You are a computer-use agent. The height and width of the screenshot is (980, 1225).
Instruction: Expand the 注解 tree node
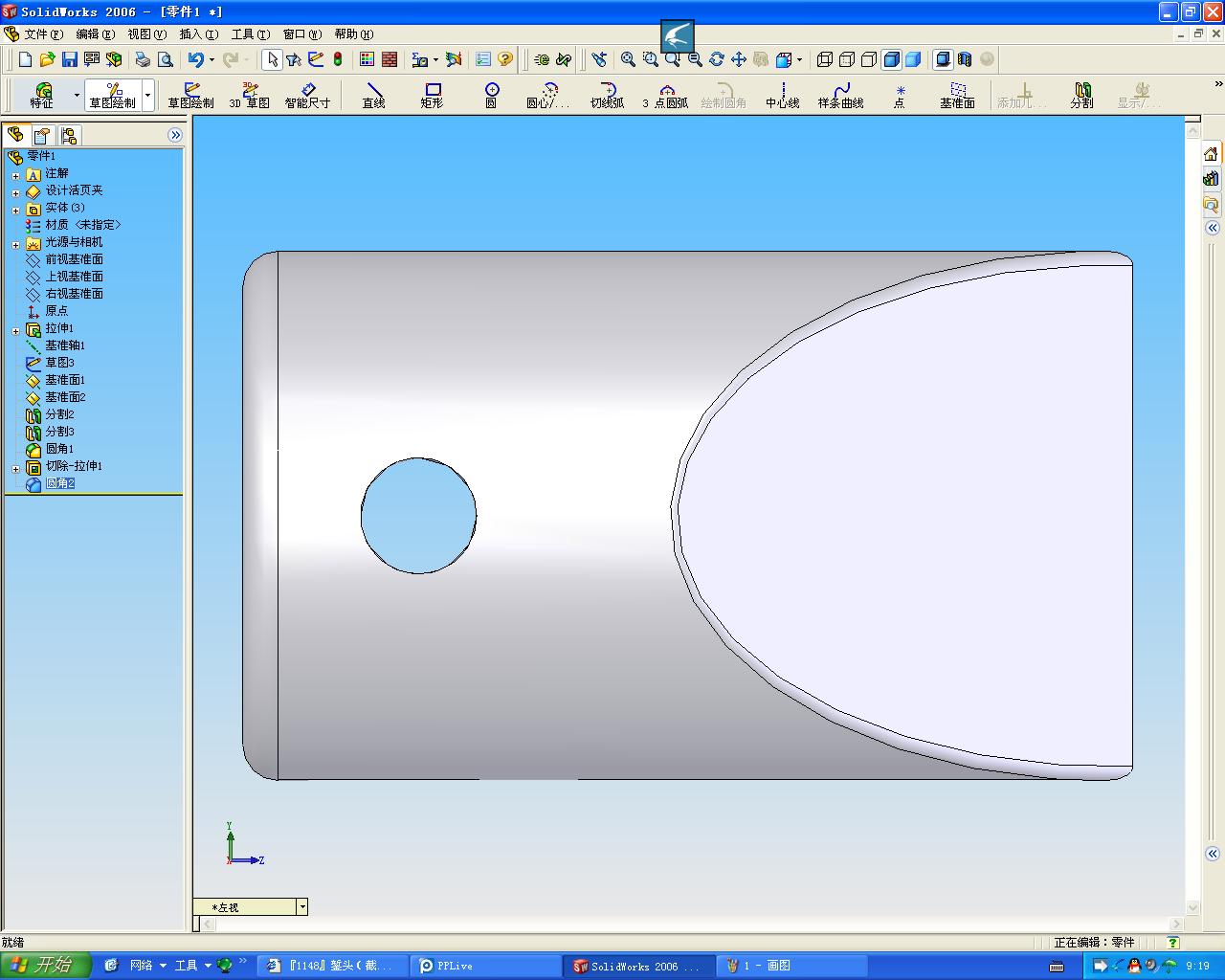click(15, 176)
